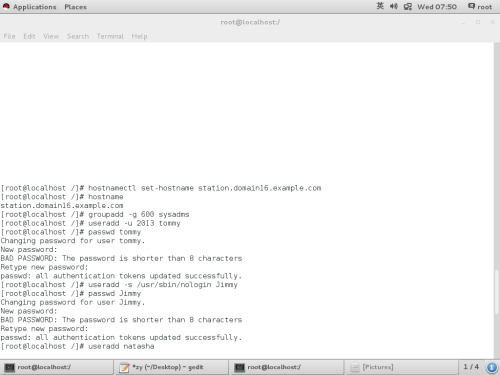
Task: Open the terminal Help menu
Action: pyautogui.click(x=139, y=36)
